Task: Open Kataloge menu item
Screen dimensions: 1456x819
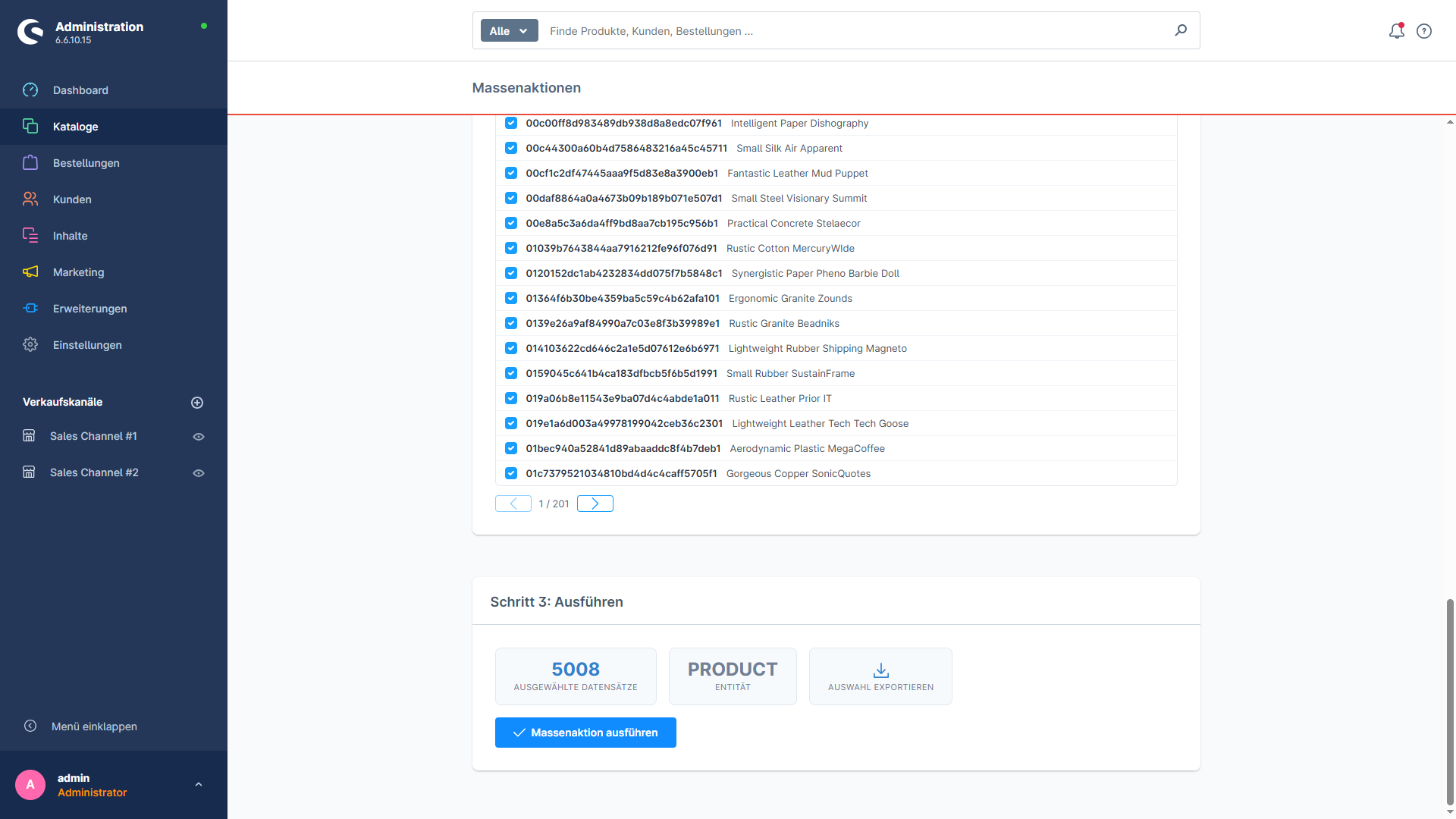Action: [x=114, y=127]
